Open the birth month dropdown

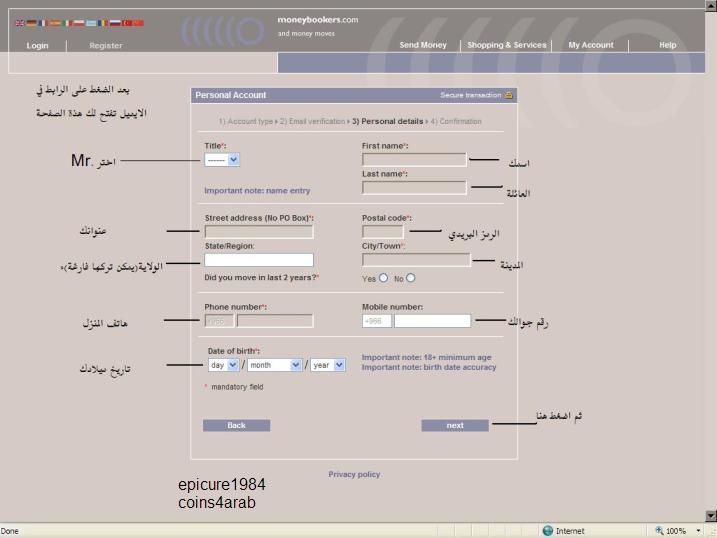274,365
